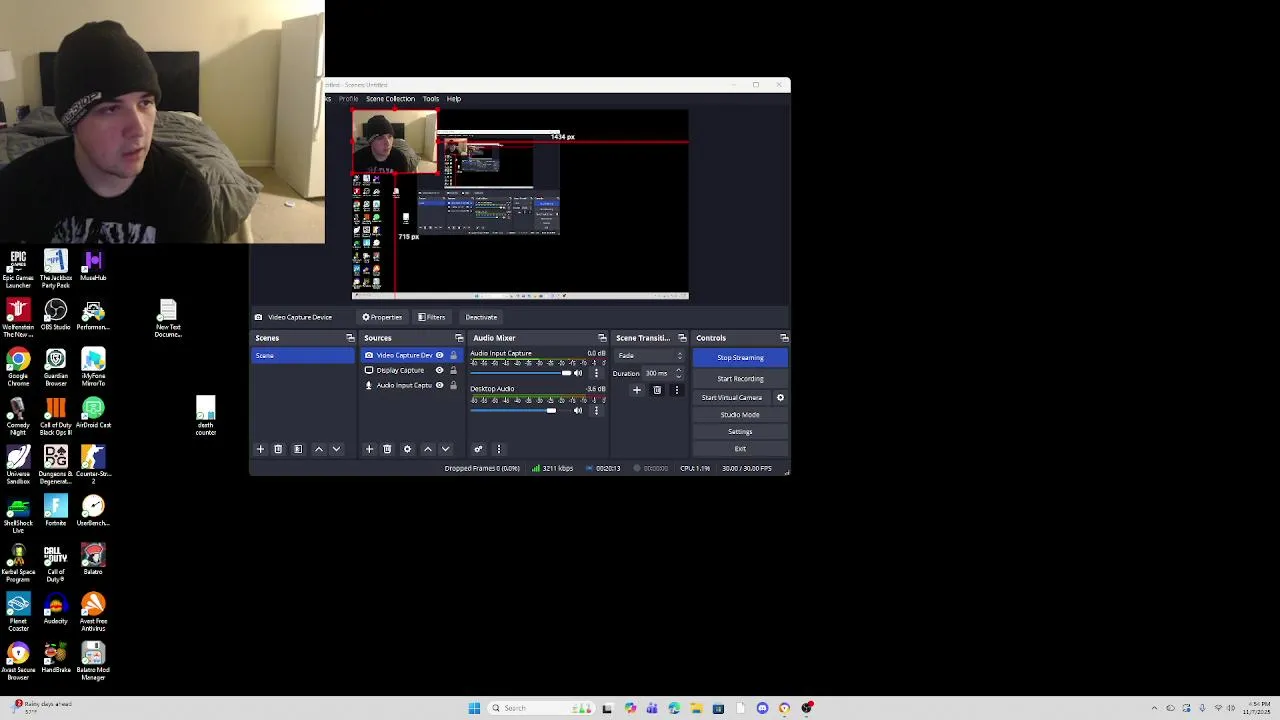Screen dimensions: 1280x720
Task: Move scene up arrow in Scenes panel
Action: 319,449
